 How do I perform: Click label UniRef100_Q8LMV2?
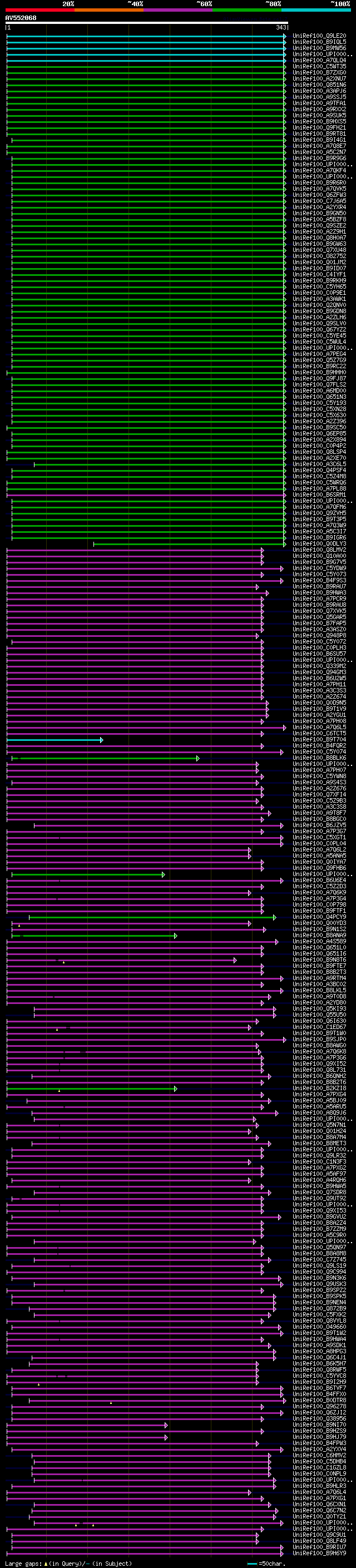(319, 550)
